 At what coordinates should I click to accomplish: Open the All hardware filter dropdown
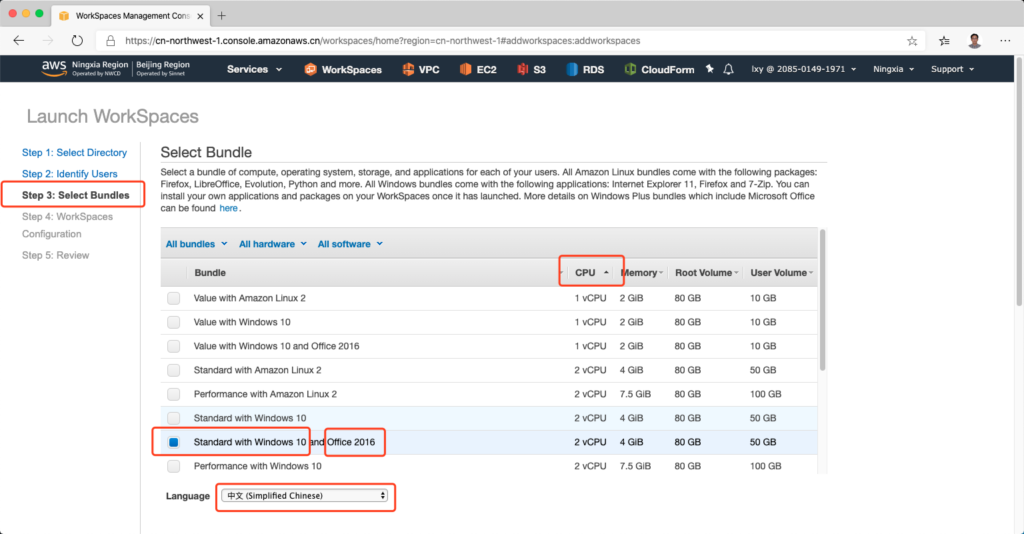(272, 244)
